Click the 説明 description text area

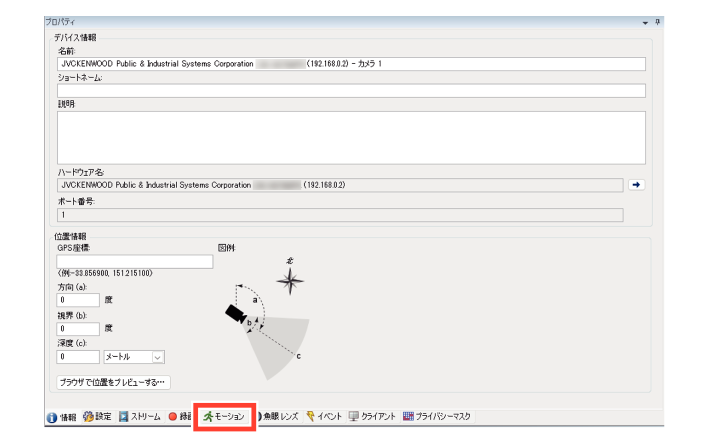pos(351,138)
